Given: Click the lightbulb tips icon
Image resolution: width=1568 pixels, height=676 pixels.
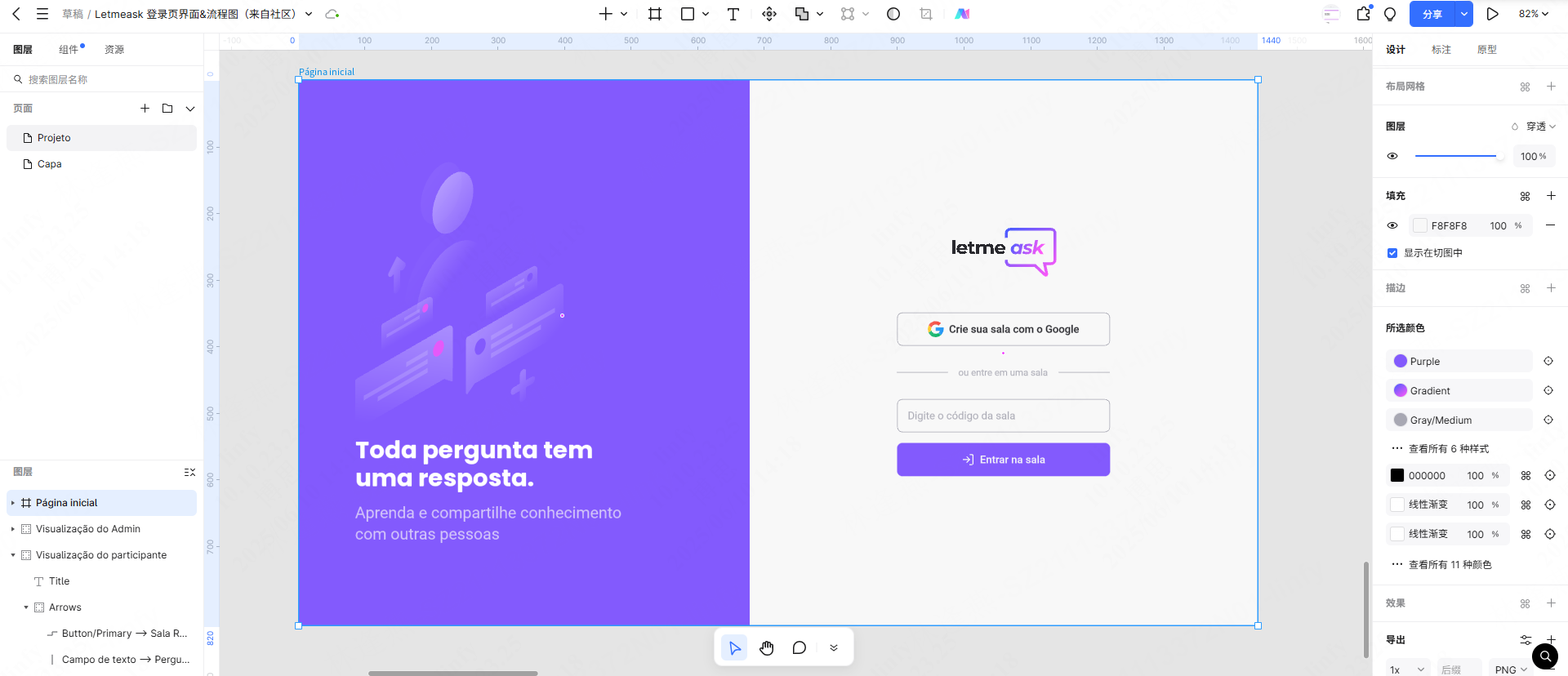Looking at the screenshot, I should [x=1390, y=14].
